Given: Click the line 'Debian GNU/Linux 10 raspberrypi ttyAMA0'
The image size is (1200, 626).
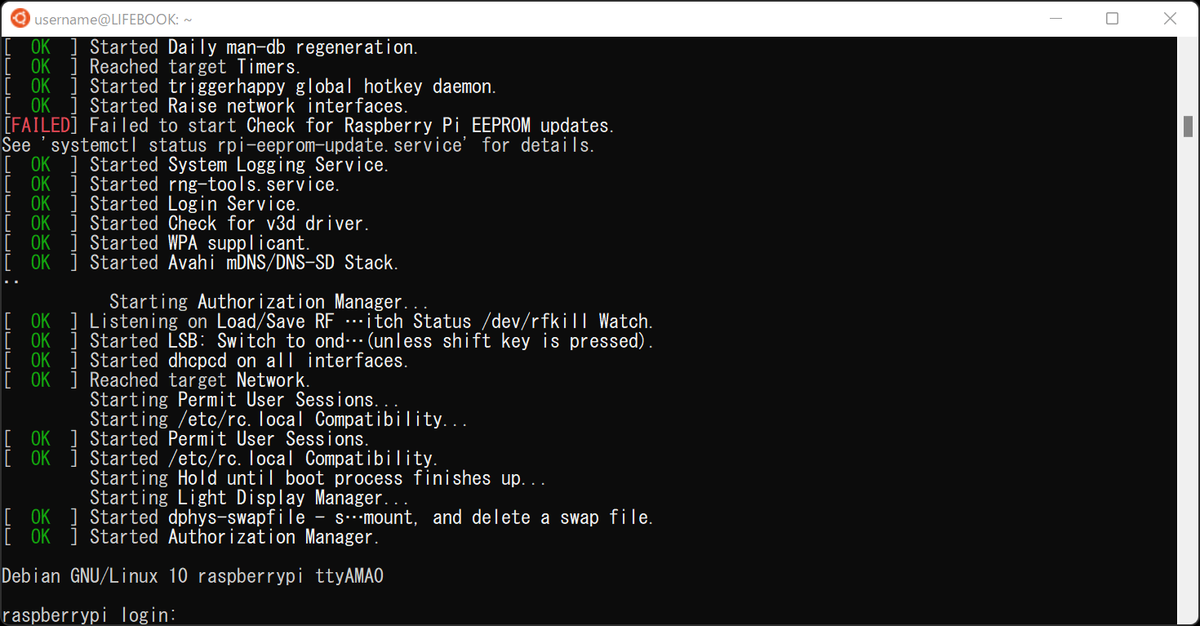Looking at the screenshot, I should click(193, 576).
